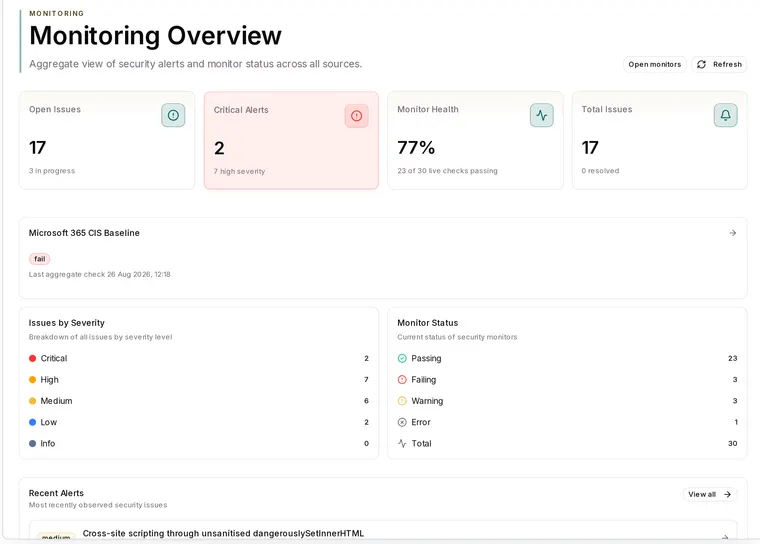Screen dimensions: 760x544
Task: Click the Total Issues bell icon
Action: pyautogui.click(x=726, y=115)
